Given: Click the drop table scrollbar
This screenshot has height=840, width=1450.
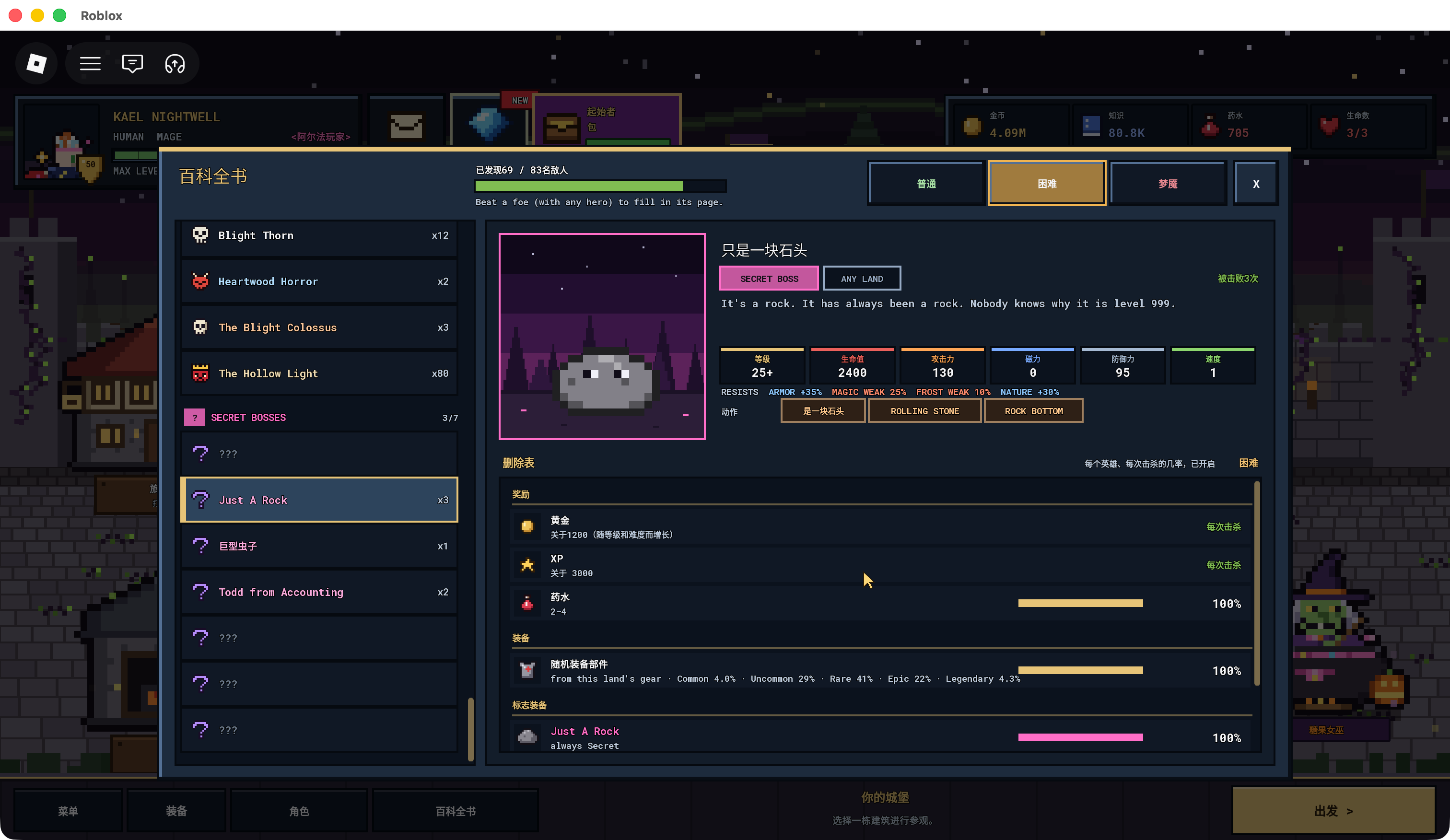Looking at the screenshot, I should coord(1257,583).
